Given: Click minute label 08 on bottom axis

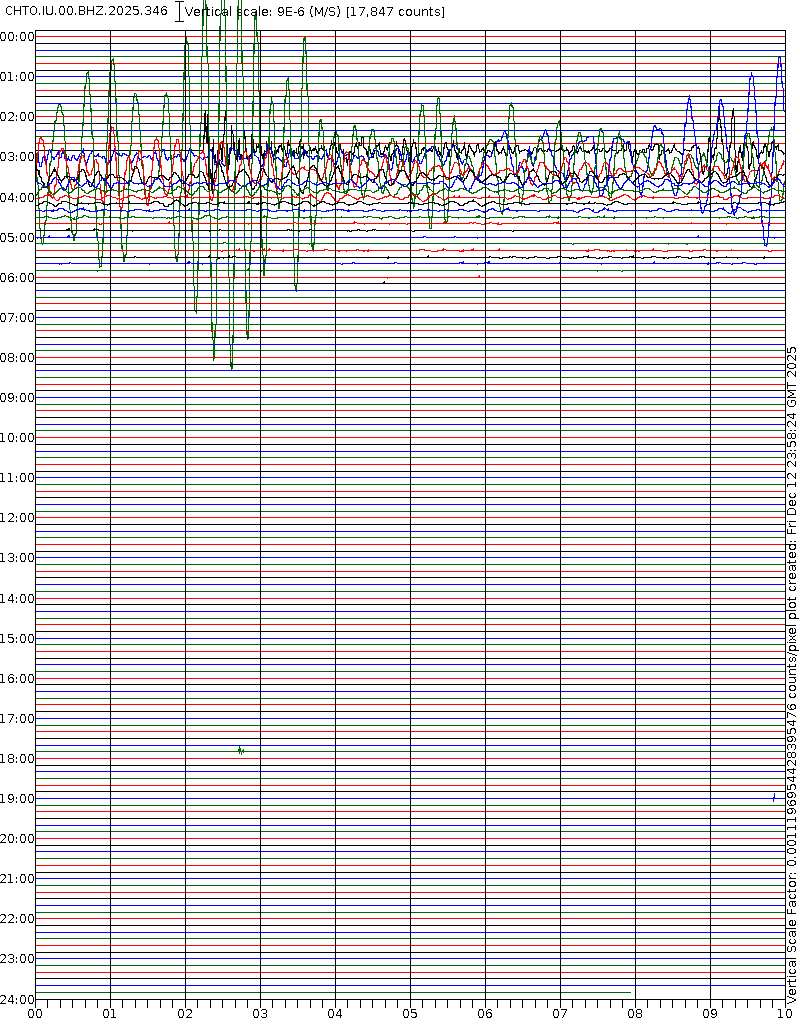Looking at the screenshot, I should (635, 1013).
